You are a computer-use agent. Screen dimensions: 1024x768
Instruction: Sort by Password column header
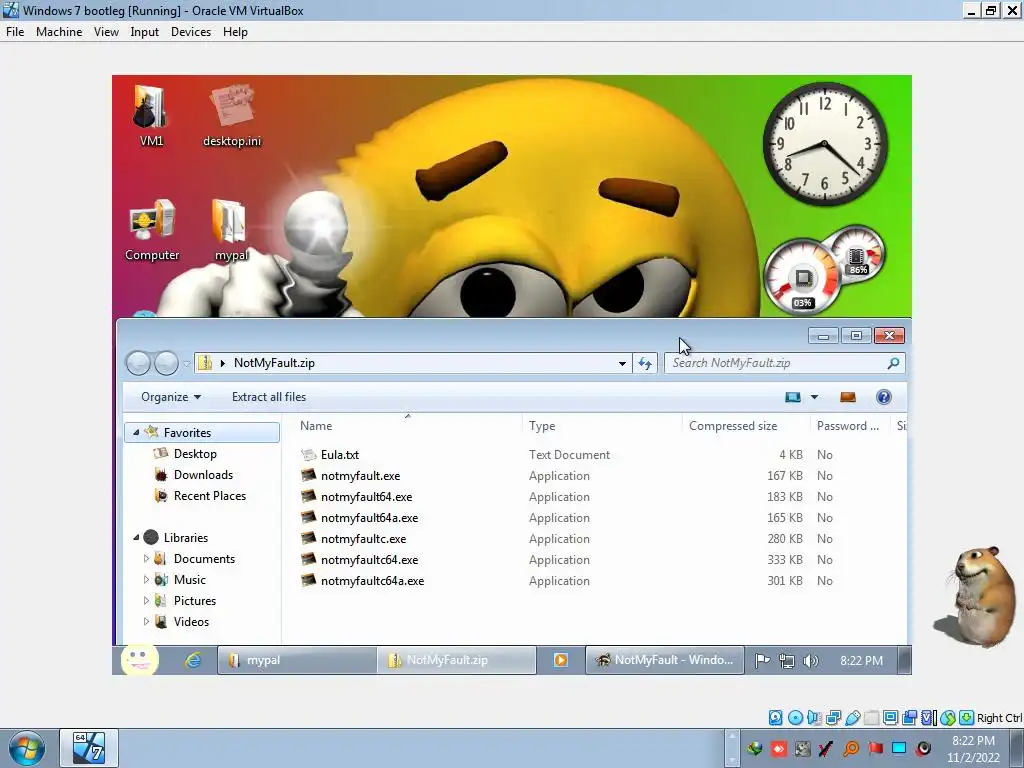(x=848, y=426)
